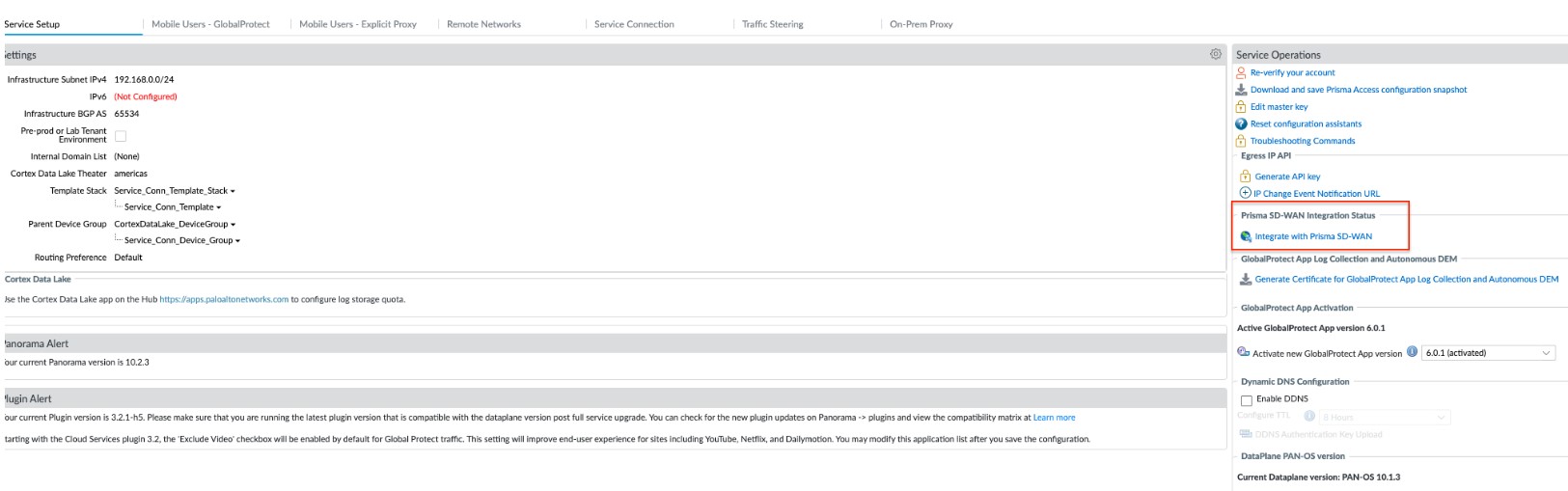Click the Infrastructure Subnet value 192.168.0.0/24
1568x491 pixels.
tap(144, 80)
